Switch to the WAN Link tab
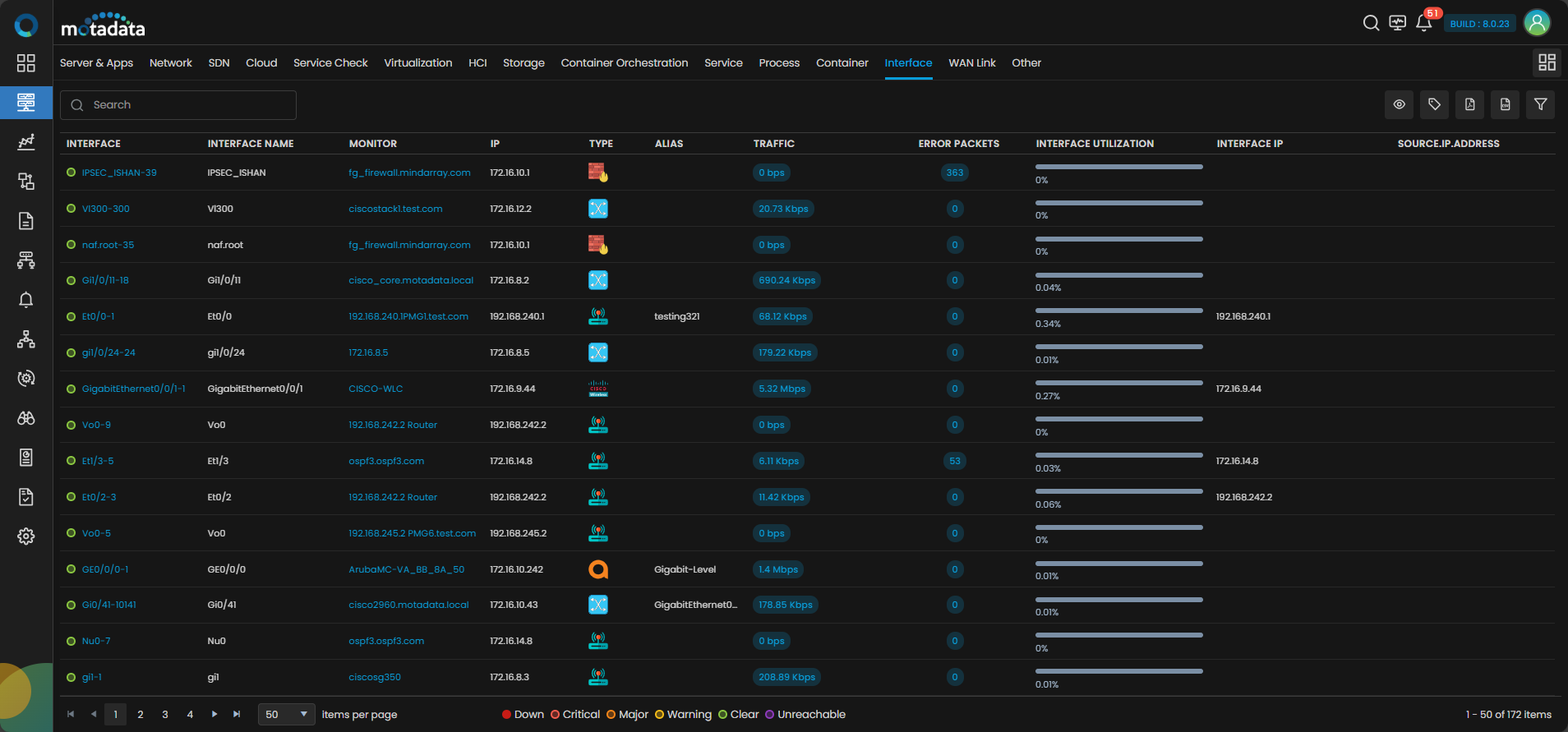Viewport: 1568px width, 732px height. (972, 62)
